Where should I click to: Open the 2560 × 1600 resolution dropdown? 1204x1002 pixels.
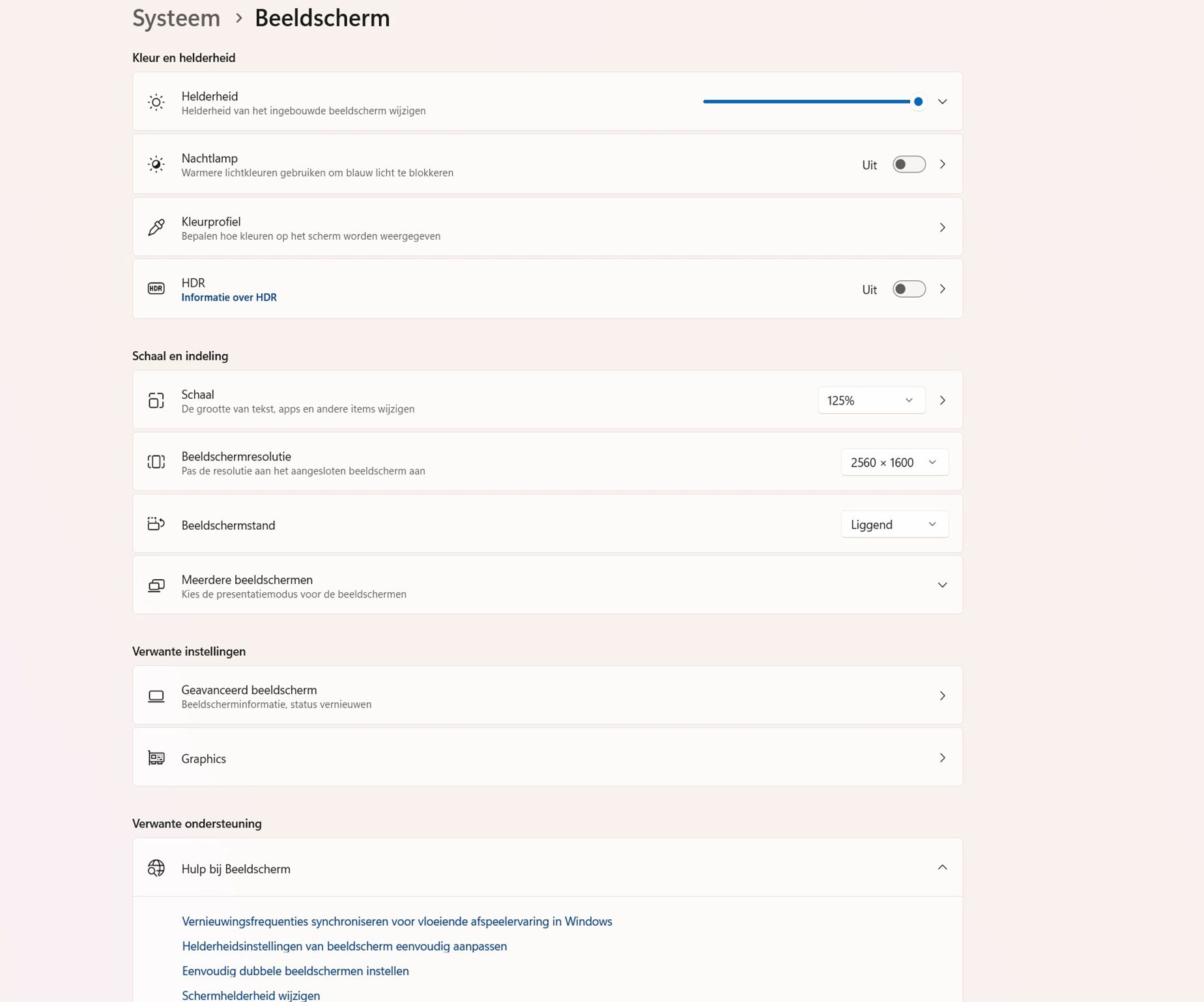coord(894,462)
